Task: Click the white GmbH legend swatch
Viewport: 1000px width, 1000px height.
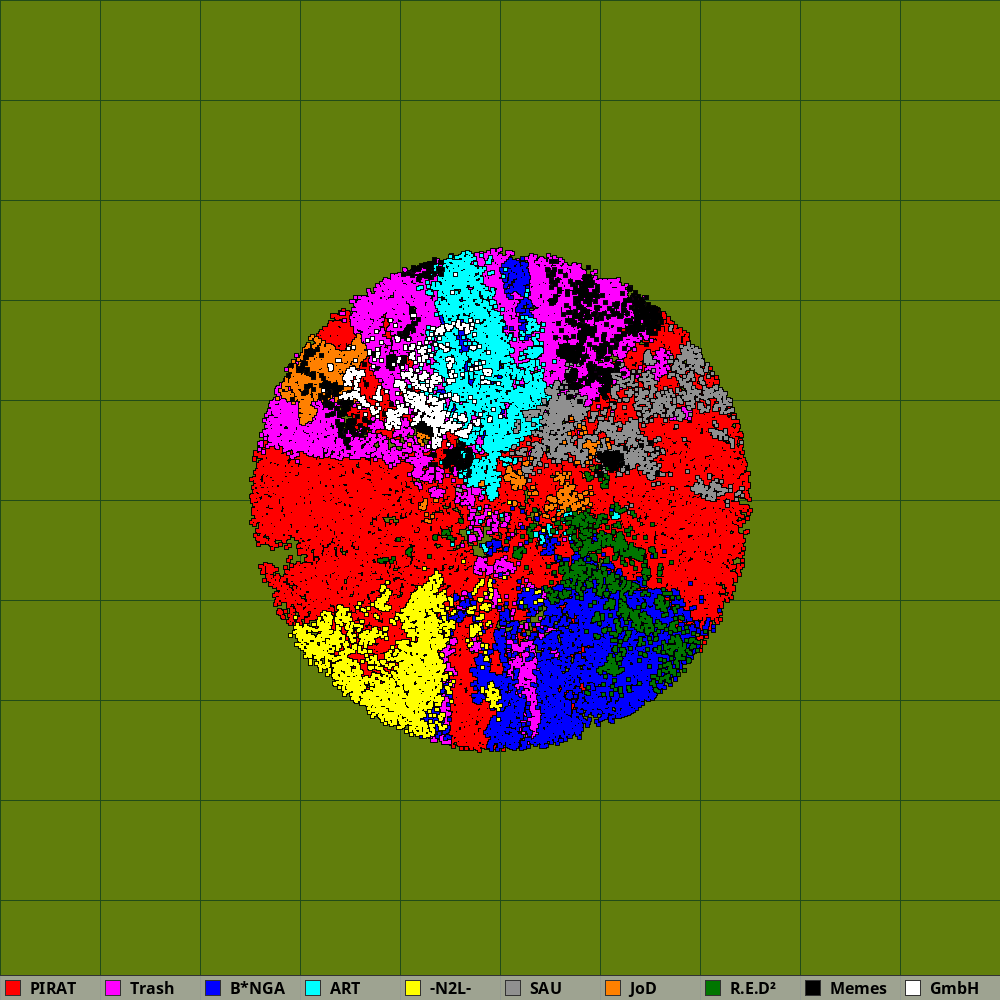Action: 913,988
